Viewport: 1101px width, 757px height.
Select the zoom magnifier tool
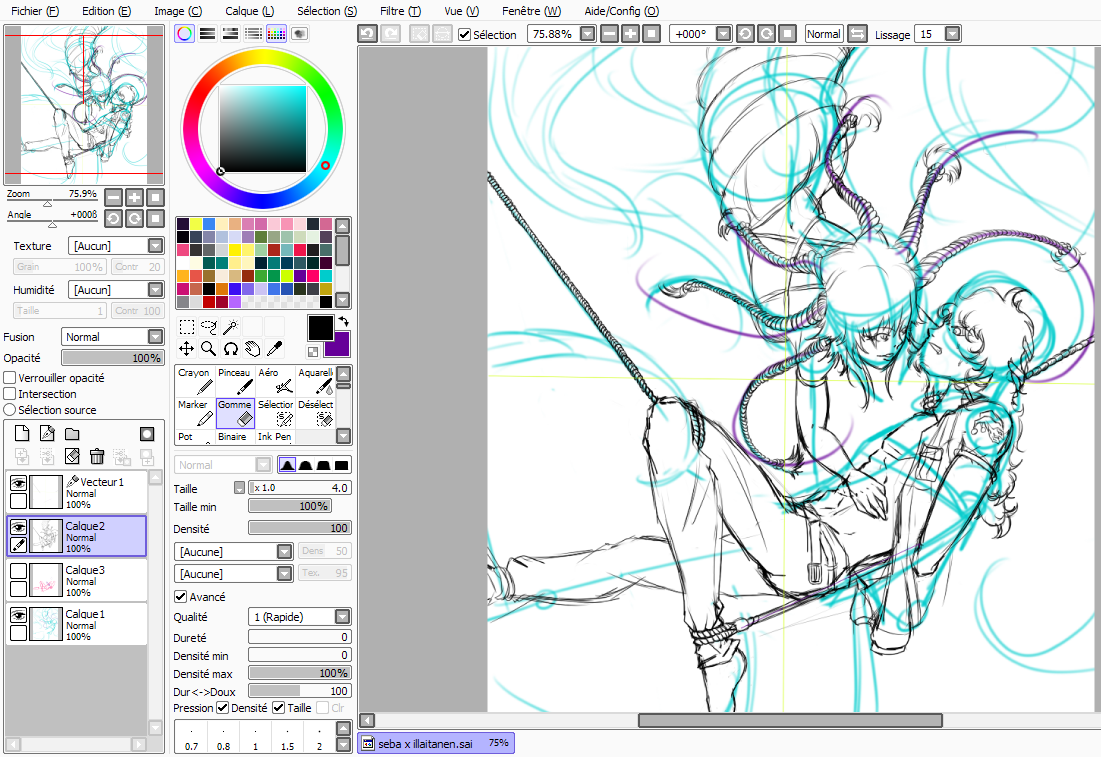click(x=209, y=348)
